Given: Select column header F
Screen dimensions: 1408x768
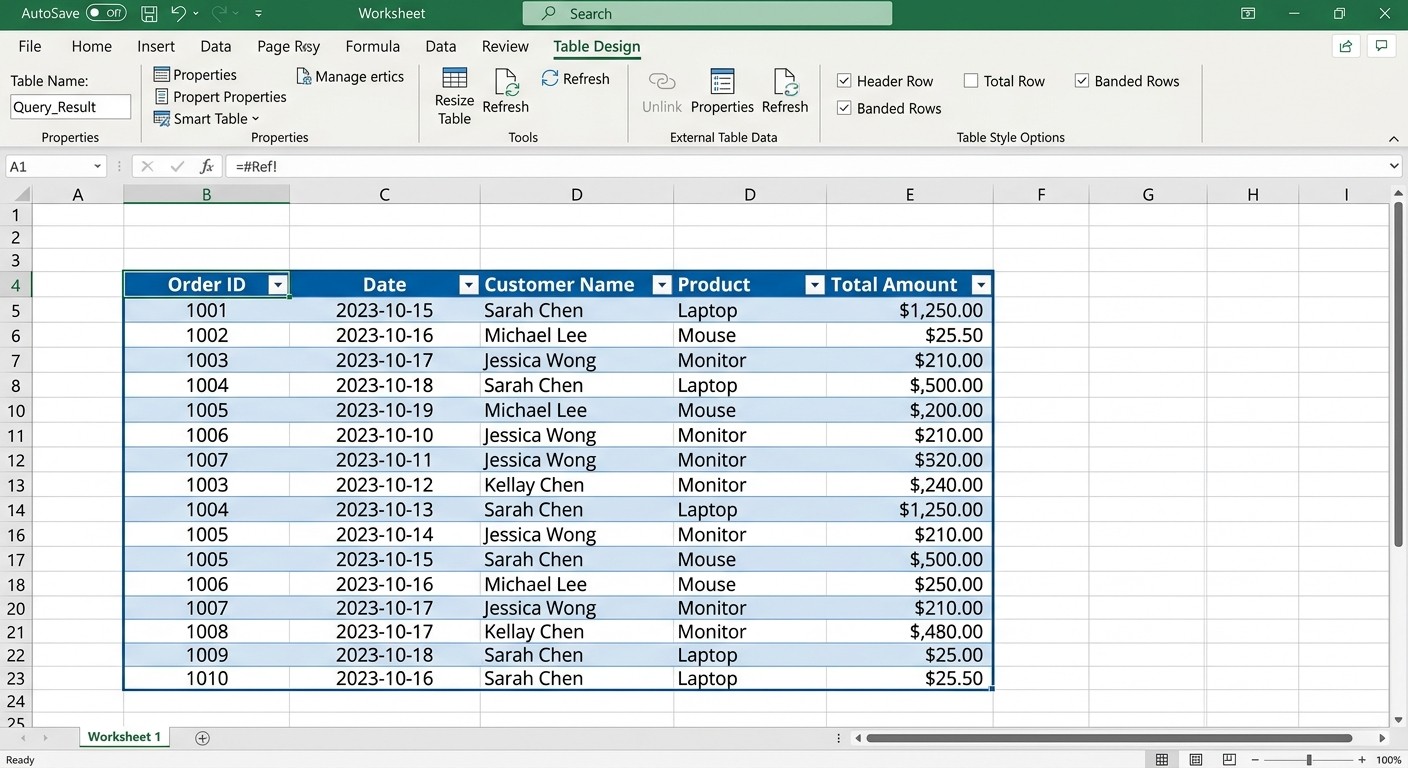Looking at the screenshot, I should (x=1041, y=195).
